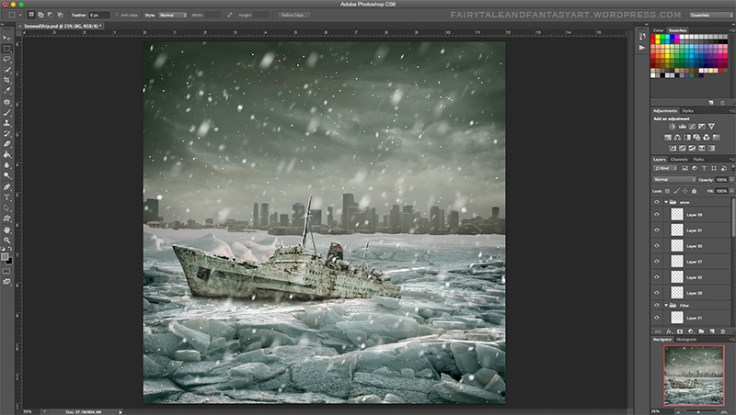Select the Pen tool
736x415 pixels.
(x=7, y=187)
